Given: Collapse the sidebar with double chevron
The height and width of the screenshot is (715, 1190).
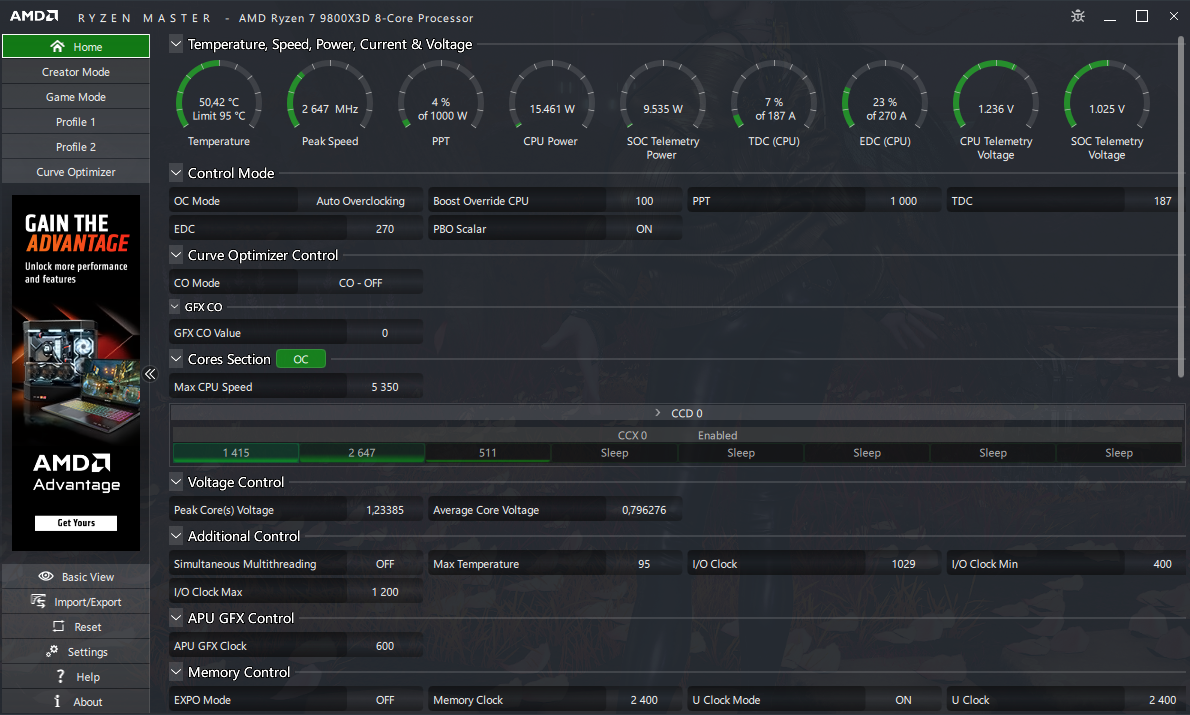Looking at the screenshot, I should tap(150, 373).
